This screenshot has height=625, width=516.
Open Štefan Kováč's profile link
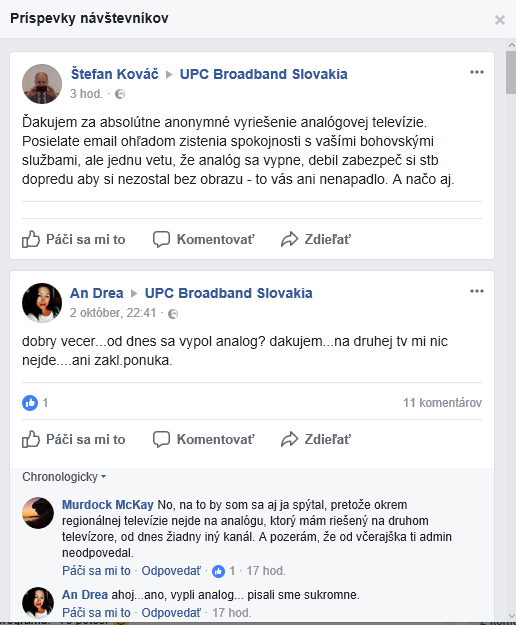pyautogui.click(x=115, y=74)
